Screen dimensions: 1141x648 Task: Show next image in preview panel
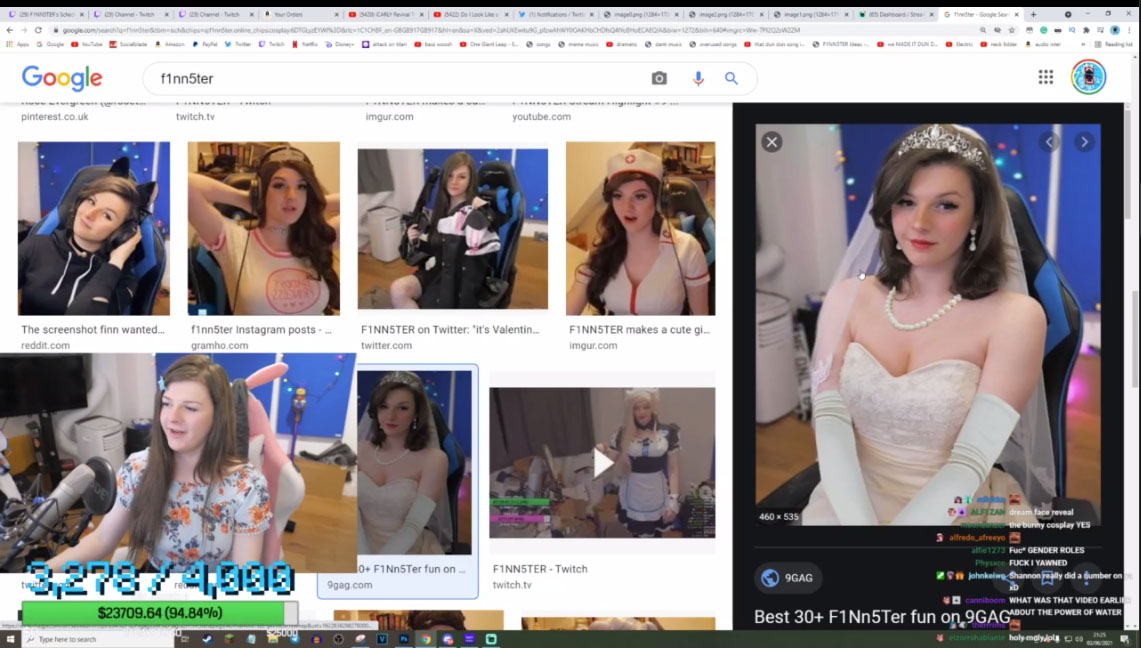click(x=1084, y=142)
